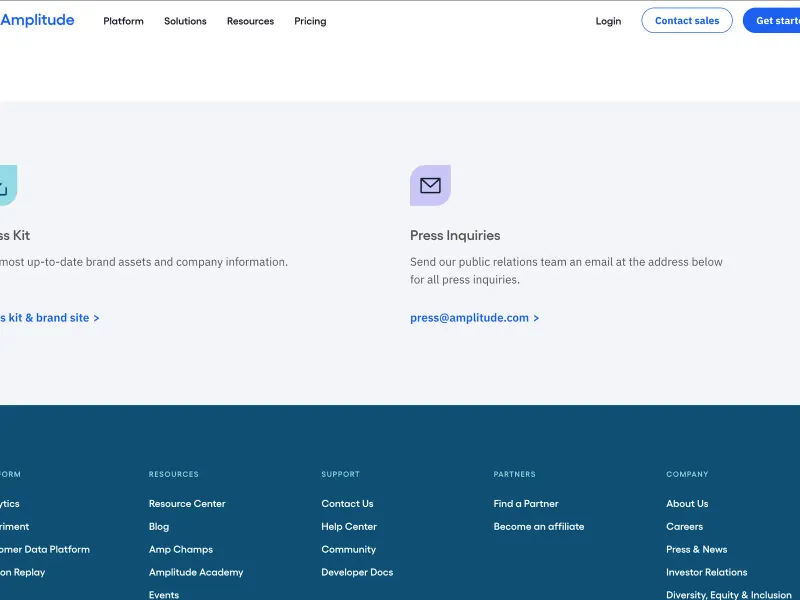Click the press@amplitude.com email link
The height and width of the screenshot is (600, 800).
click(474, 318)
